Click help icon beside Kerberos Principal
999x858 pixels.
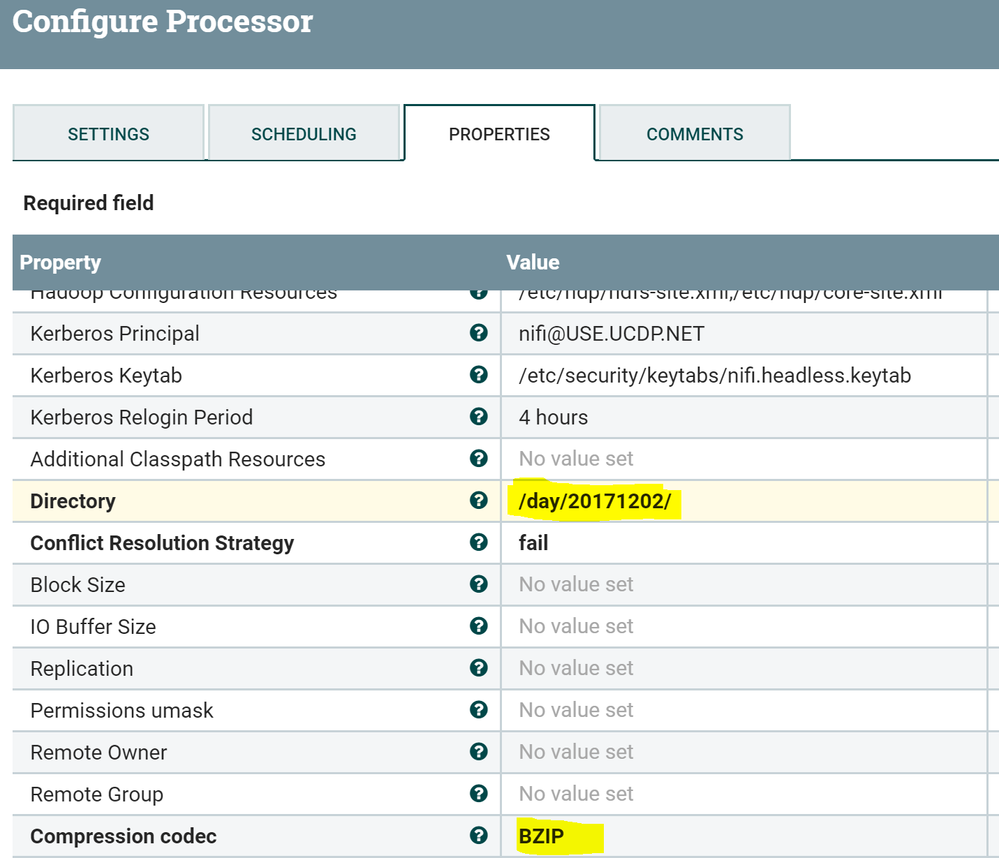(478, 333)
